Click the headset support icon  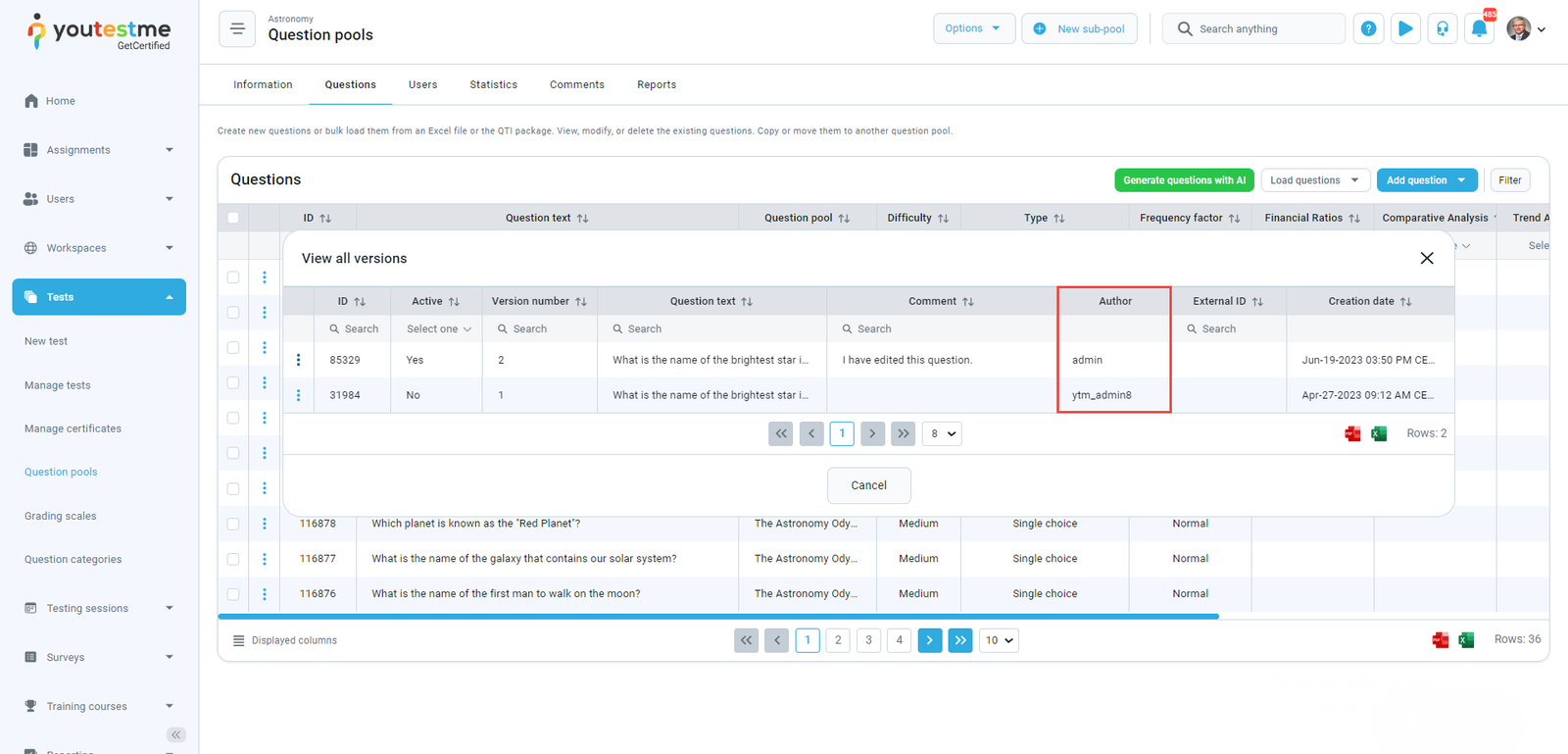pos(1443,29)
